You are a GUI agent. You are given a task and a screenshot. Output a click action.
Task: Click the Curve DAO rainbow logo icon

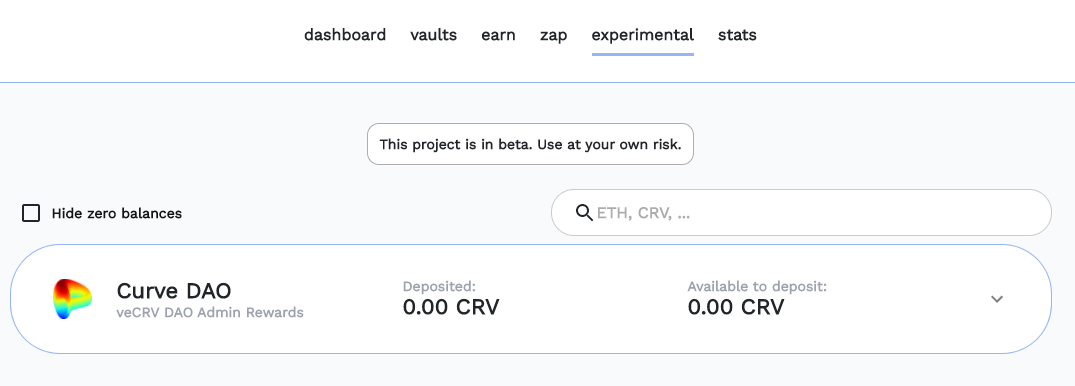tap(72, 299)
